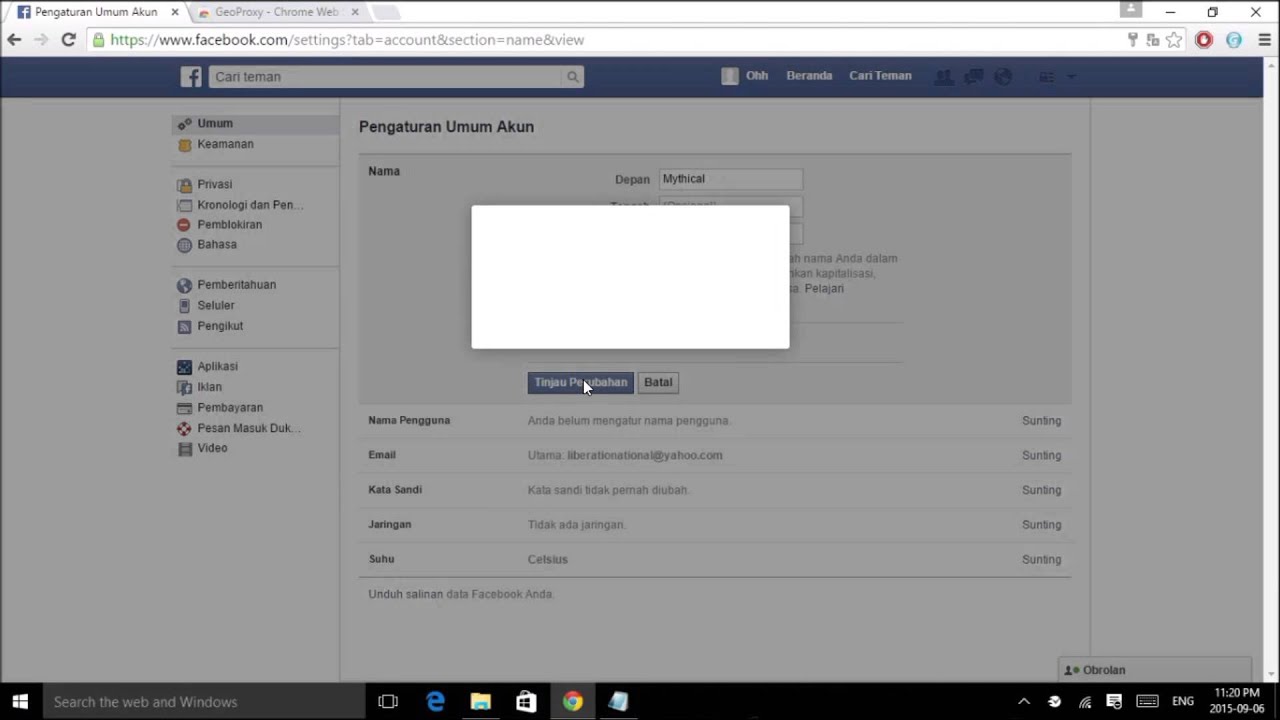Click the Chrome icon on the taskbar

572,702
